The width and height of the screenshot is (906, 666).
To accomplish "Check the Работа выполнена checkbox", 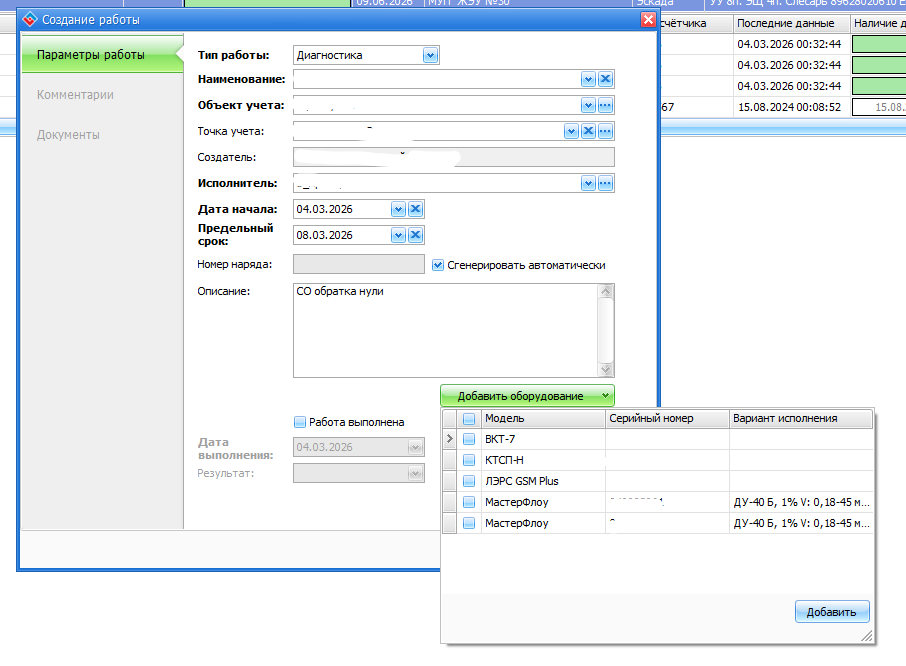I will 299,422.
